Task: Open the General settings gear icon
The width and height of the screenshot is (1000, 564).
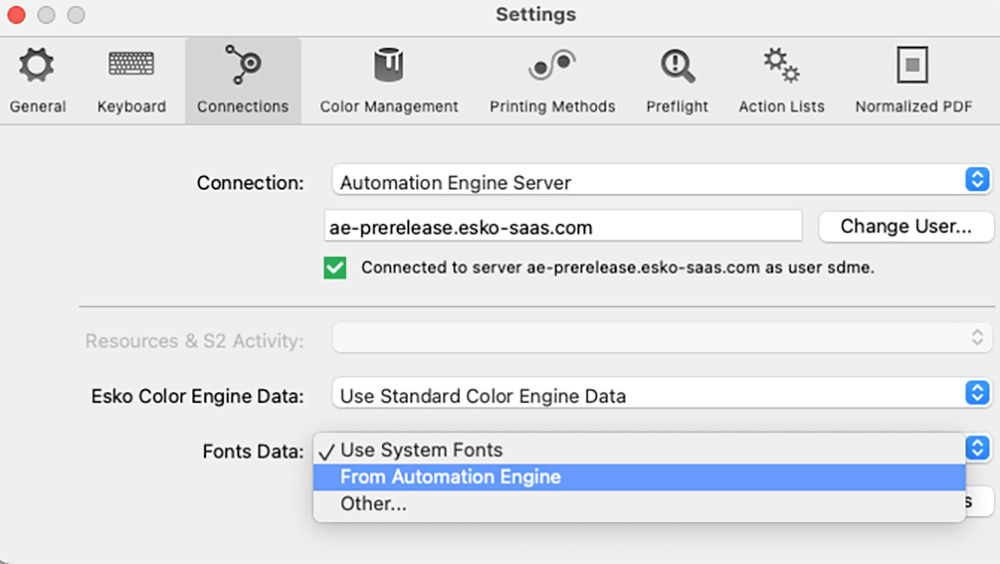Action: click(x=37, y=67)
